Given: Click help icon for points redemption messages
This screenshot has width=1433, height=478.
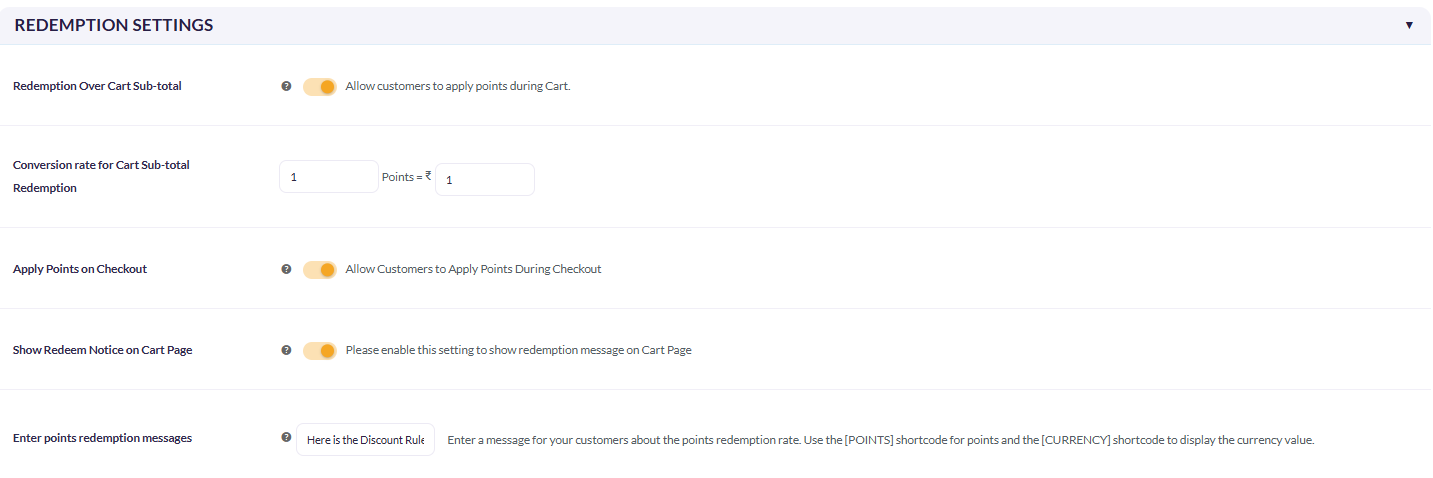Looking at the screenshot, I should tap(286, 437).
